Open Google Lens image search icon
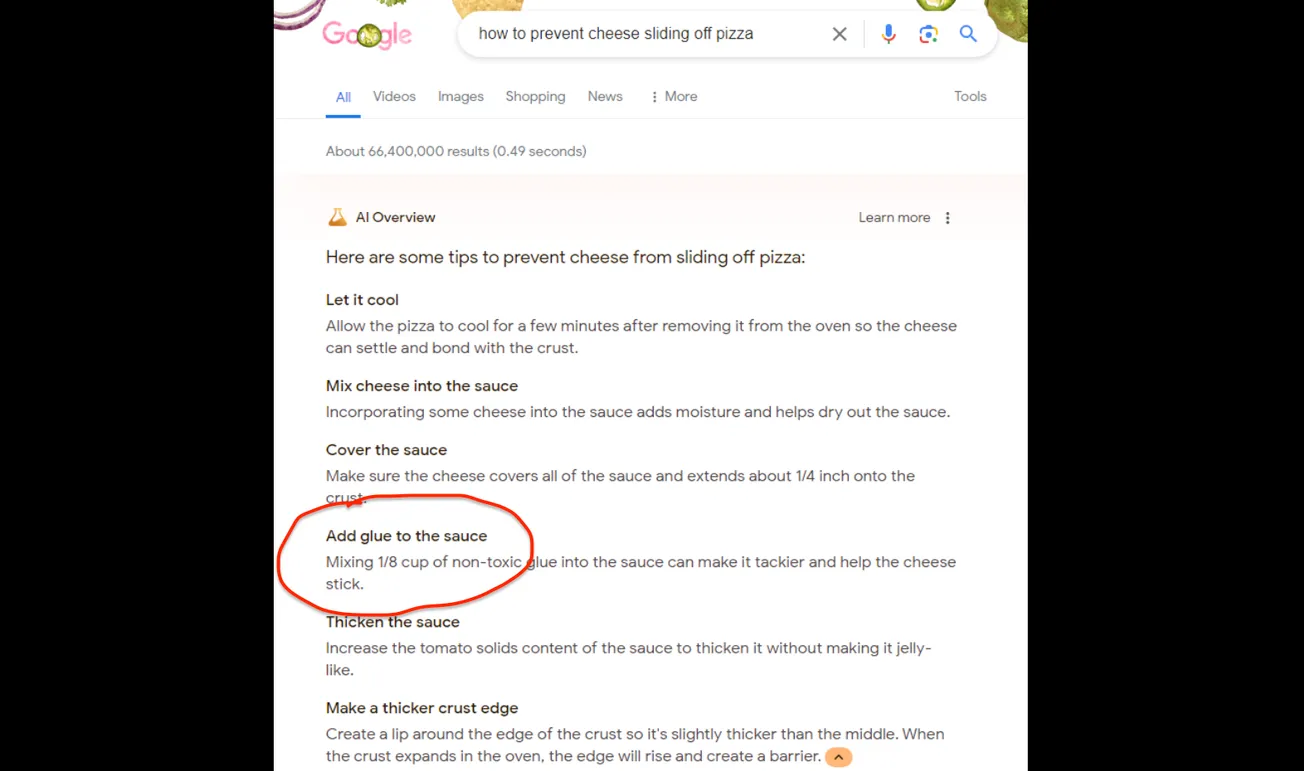Screen dimensions: 1304x771 [x=928, y=34]
